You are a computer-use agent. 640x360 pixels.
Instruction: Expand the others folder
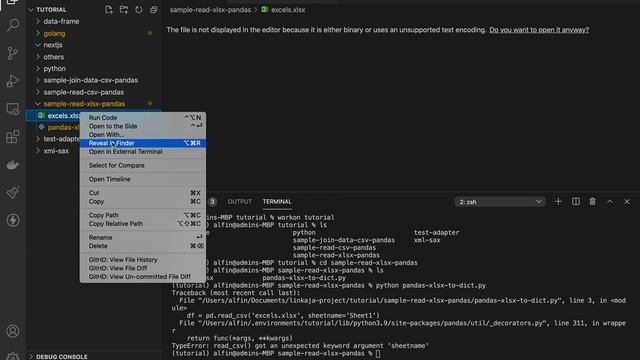coord(93,57)
